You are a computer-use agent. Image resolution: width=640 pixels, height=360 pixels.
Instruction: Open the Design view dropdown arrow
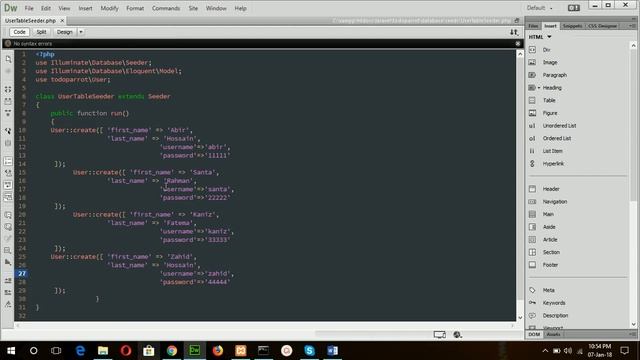81,32
